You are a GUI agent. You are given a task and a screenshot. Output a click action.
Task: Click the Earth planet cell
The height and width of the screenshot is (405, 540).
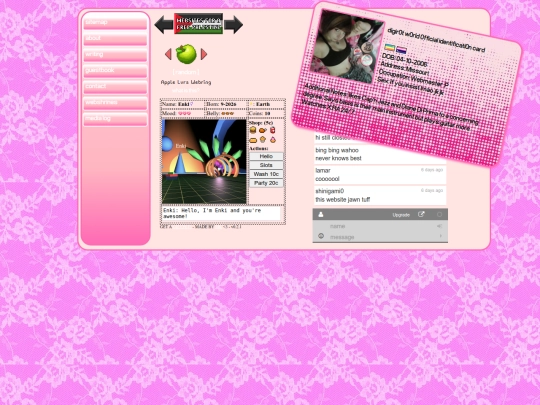pos(266,104)
